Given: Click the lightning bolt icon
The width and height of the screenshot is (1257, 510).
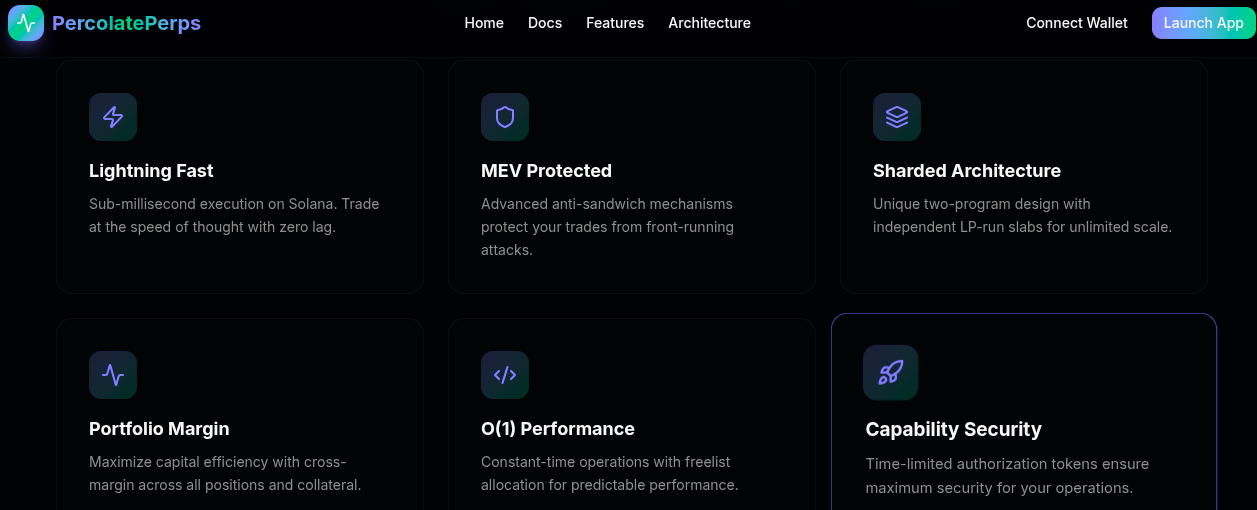Looking at the screenshot, I should pyautogui.click(x=113, y=117).
